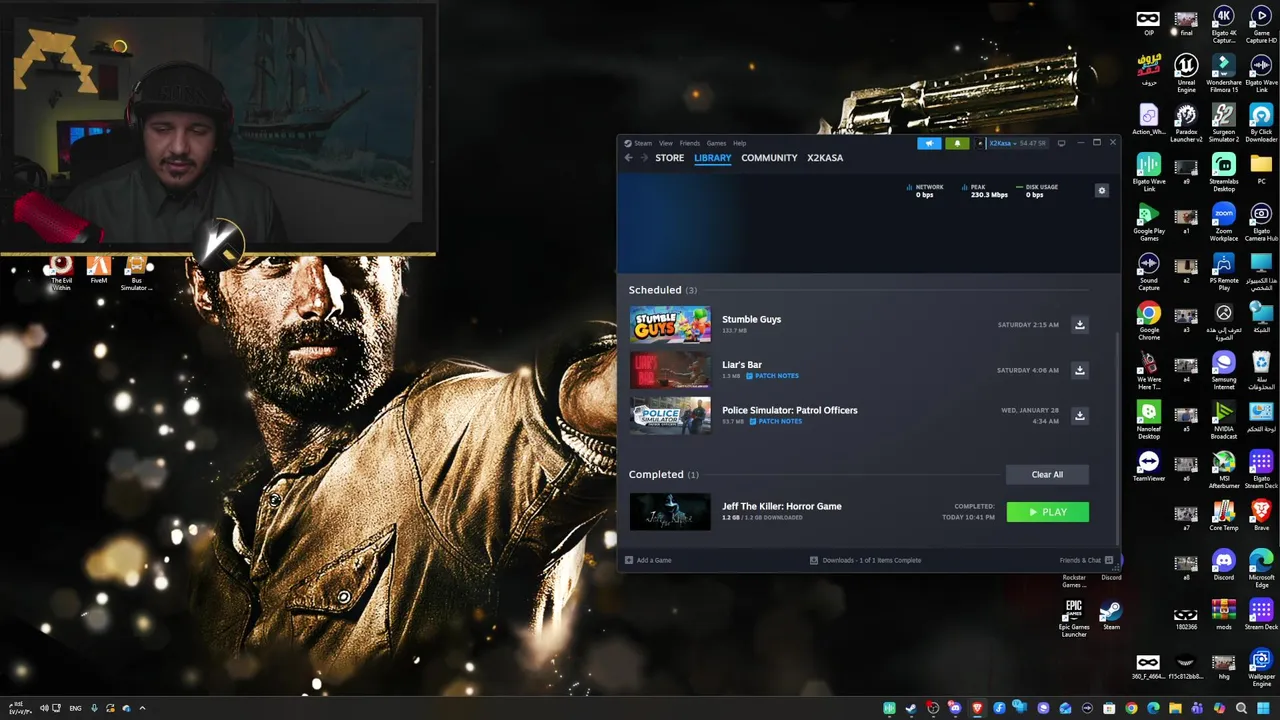Open Friends & Chat panel

pyautogui.click(x=1086, y=560)
